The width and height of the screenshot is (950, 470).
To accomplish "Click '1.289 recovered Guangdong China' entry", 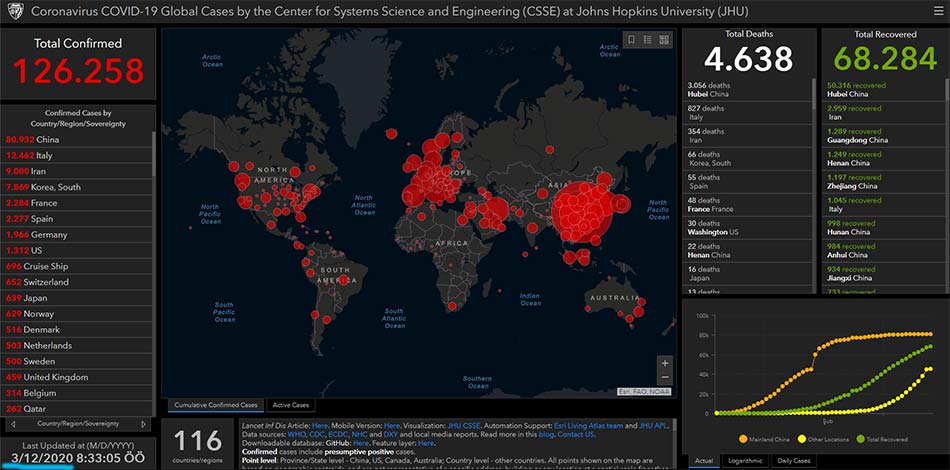I will [883, 136].
